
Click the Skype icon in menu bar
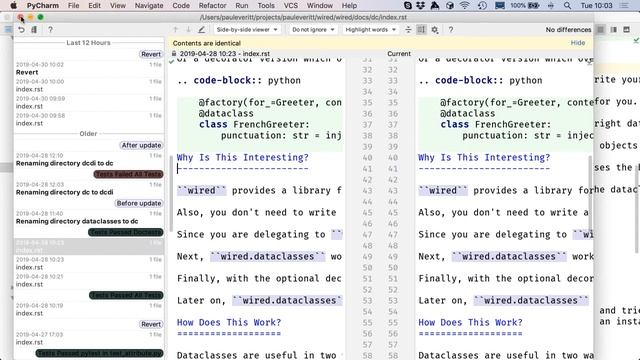[x=407, y=5]
